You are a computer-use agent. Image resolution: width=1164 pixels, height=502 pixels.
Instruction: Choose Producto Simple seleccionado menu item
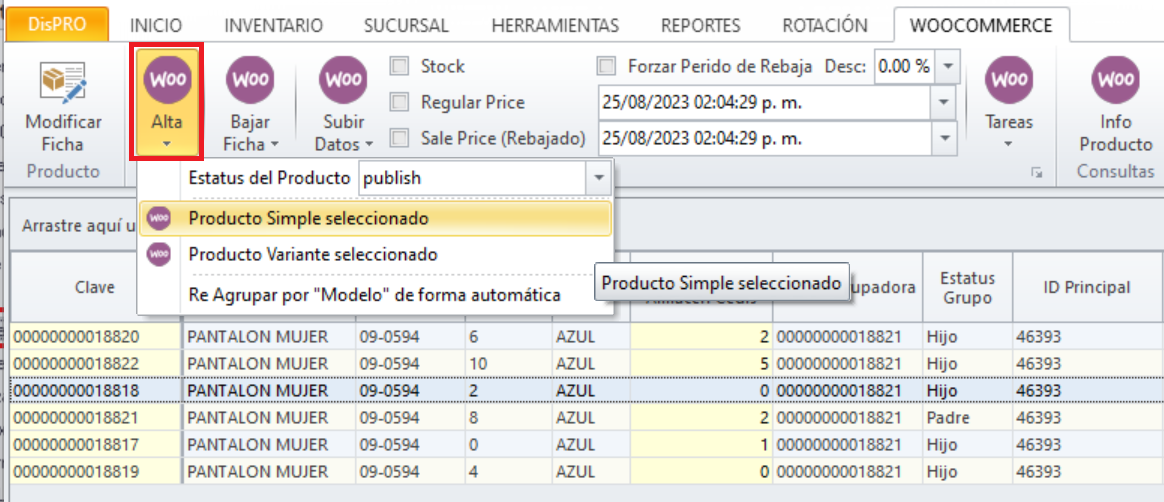click(375, 218)
